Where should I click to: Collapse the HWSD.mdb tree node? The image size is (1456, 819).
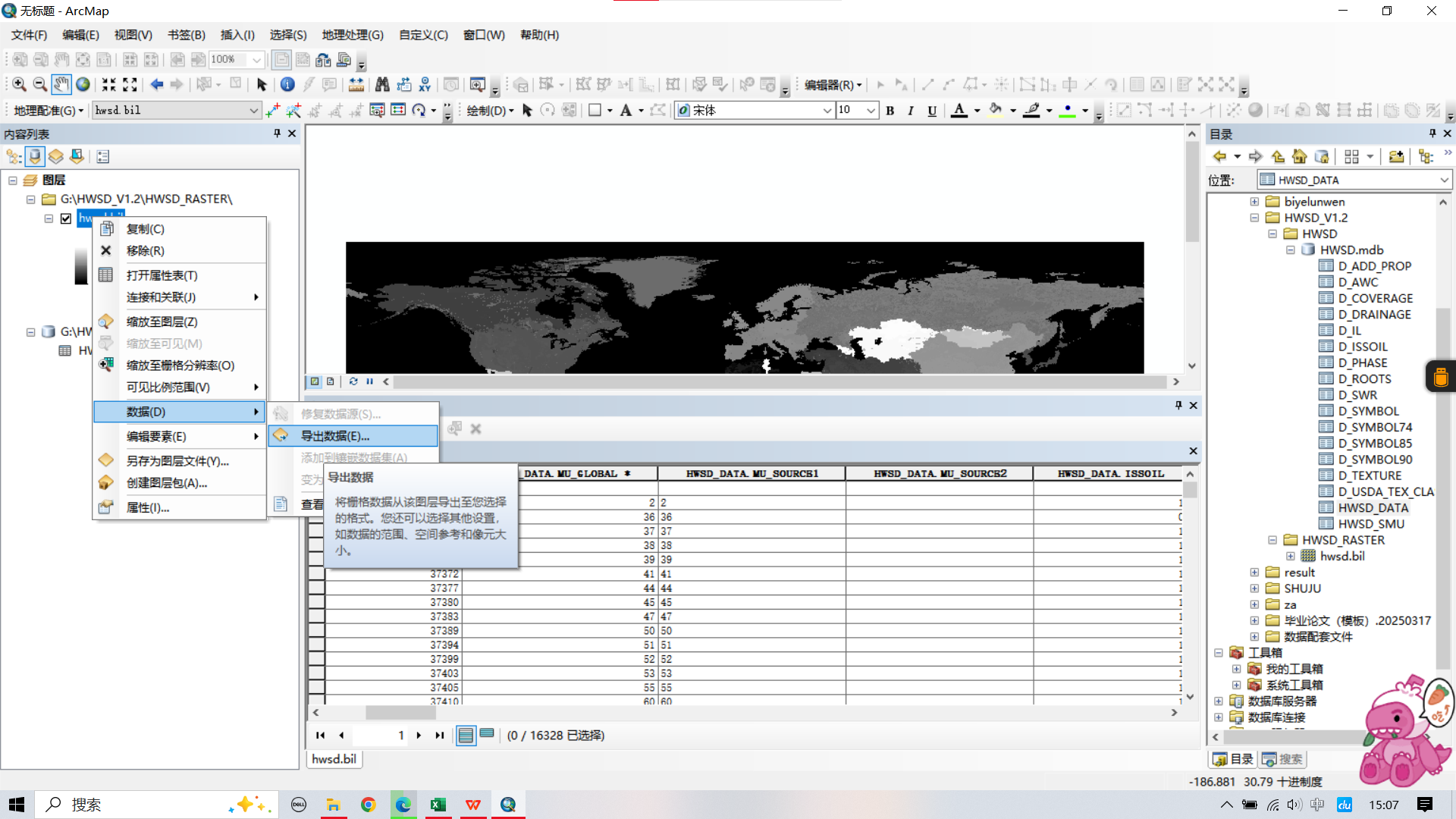pyautogui.click(x=1291, y=250)
